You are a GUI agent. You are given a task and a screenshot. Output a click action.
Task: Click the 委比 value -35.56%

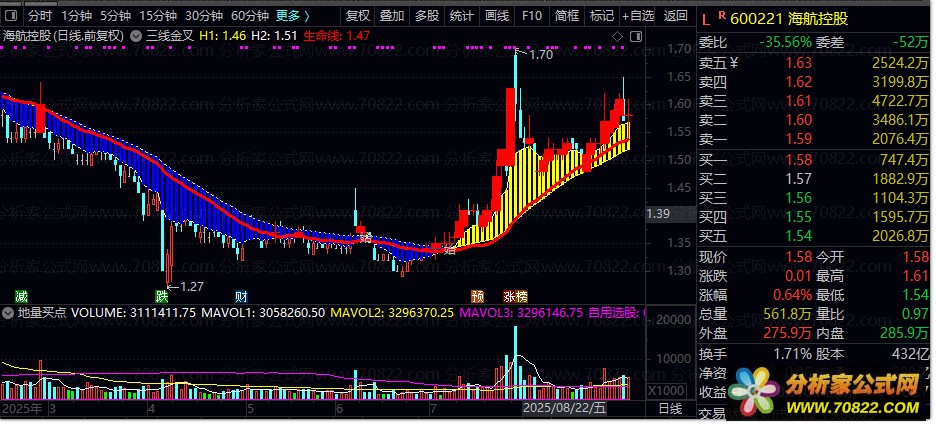[786, 42]
